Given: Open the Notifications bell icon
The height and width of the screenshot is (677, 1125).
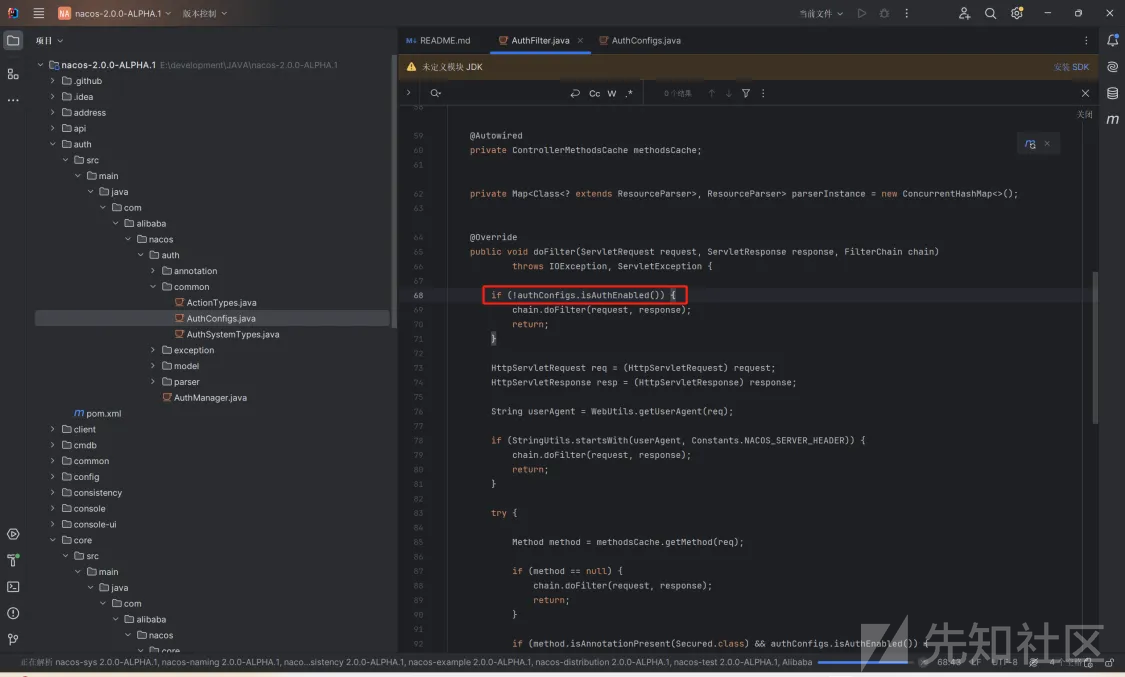Looking at the screenshot, I should point(1112,41).
